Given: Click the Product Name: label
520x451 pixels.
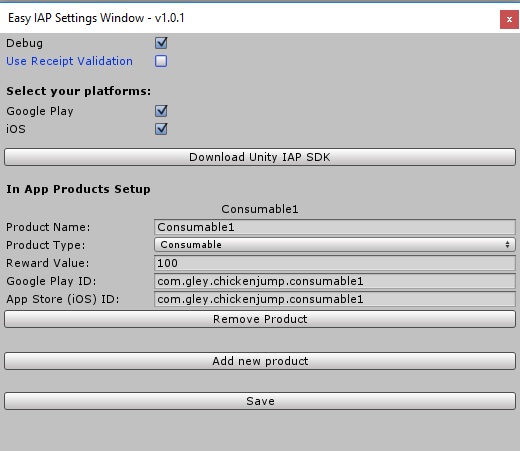Looking at the screenshot, I should 48,227.
